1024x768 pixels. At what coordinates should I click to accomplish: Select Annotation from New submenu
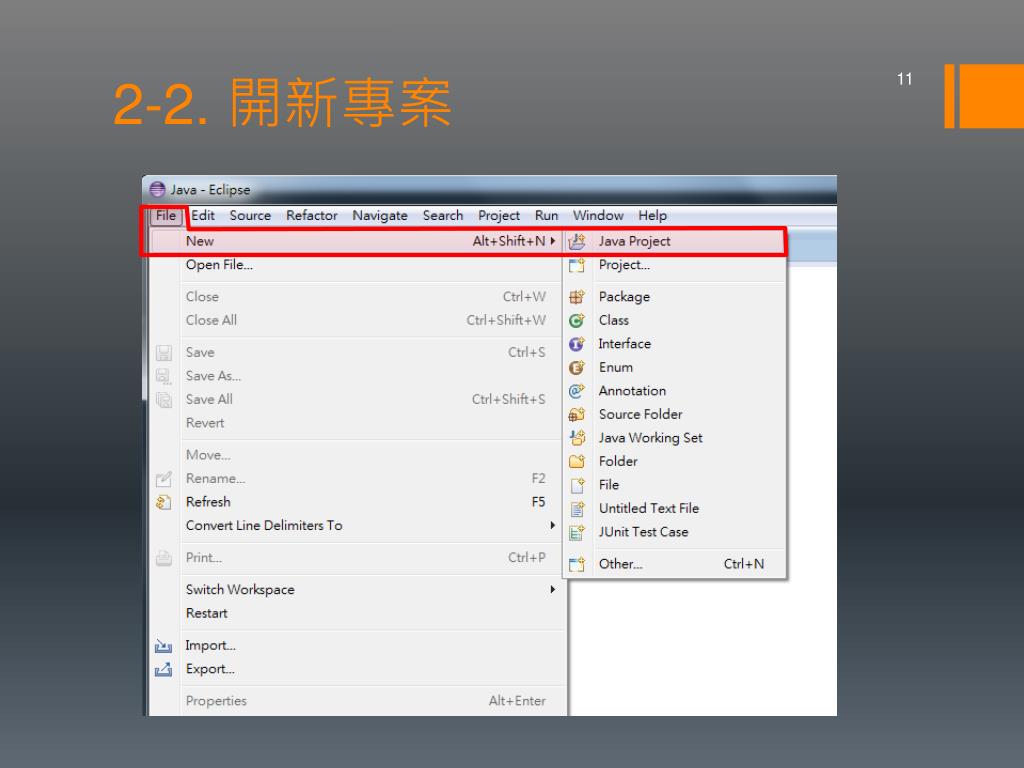(x=675, y=391)
